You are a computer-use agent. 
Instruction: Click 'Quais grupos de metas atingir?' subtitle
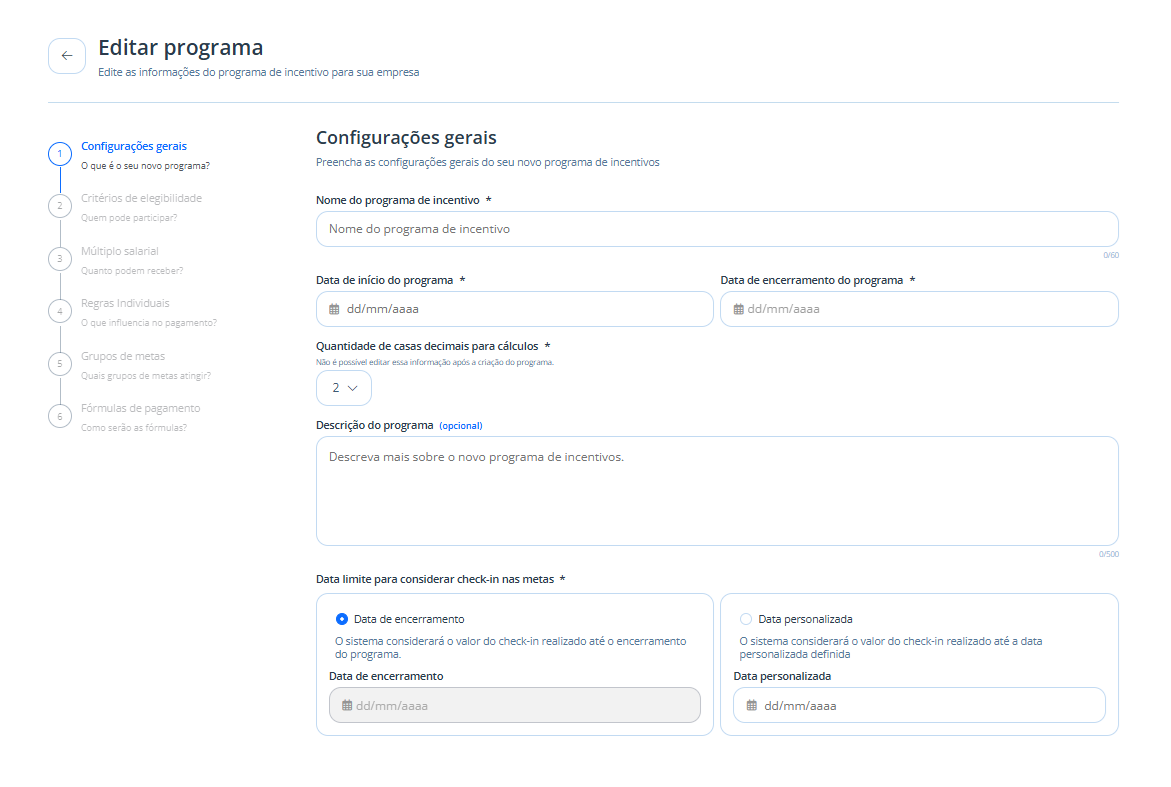coord(146,376)
